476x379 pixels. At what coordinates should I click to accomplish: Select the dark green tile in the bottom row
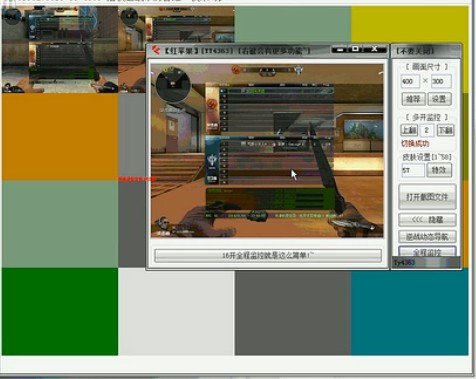[x=60, y=312]
